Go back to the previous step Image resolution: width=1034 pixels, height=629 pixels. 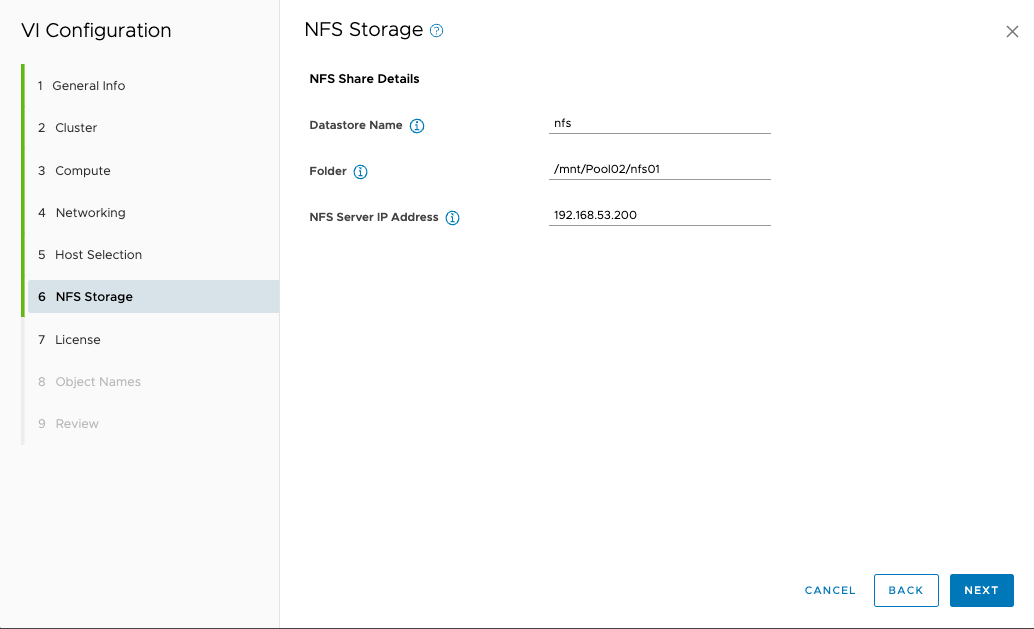click(x=906, y=590)
